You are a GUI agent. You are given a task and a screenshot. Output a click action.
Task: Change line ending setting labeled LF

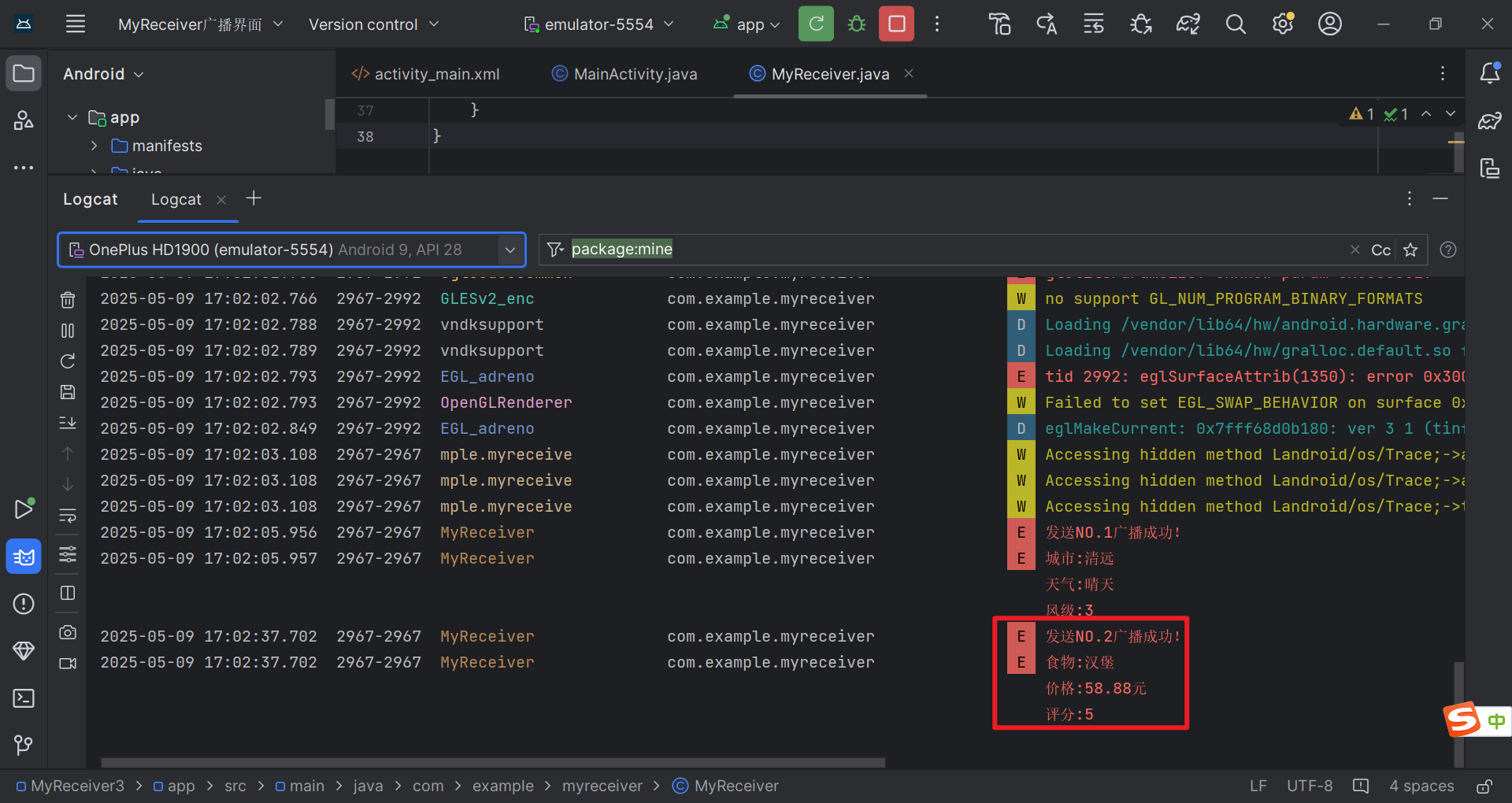1257,785
